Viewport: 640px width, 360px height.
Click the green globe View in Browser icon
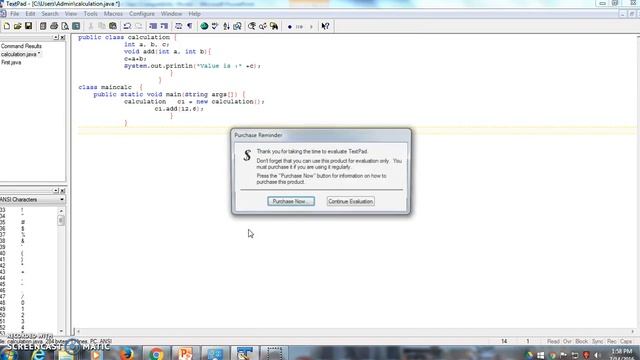pyautogui.click(x=204, y=26)
